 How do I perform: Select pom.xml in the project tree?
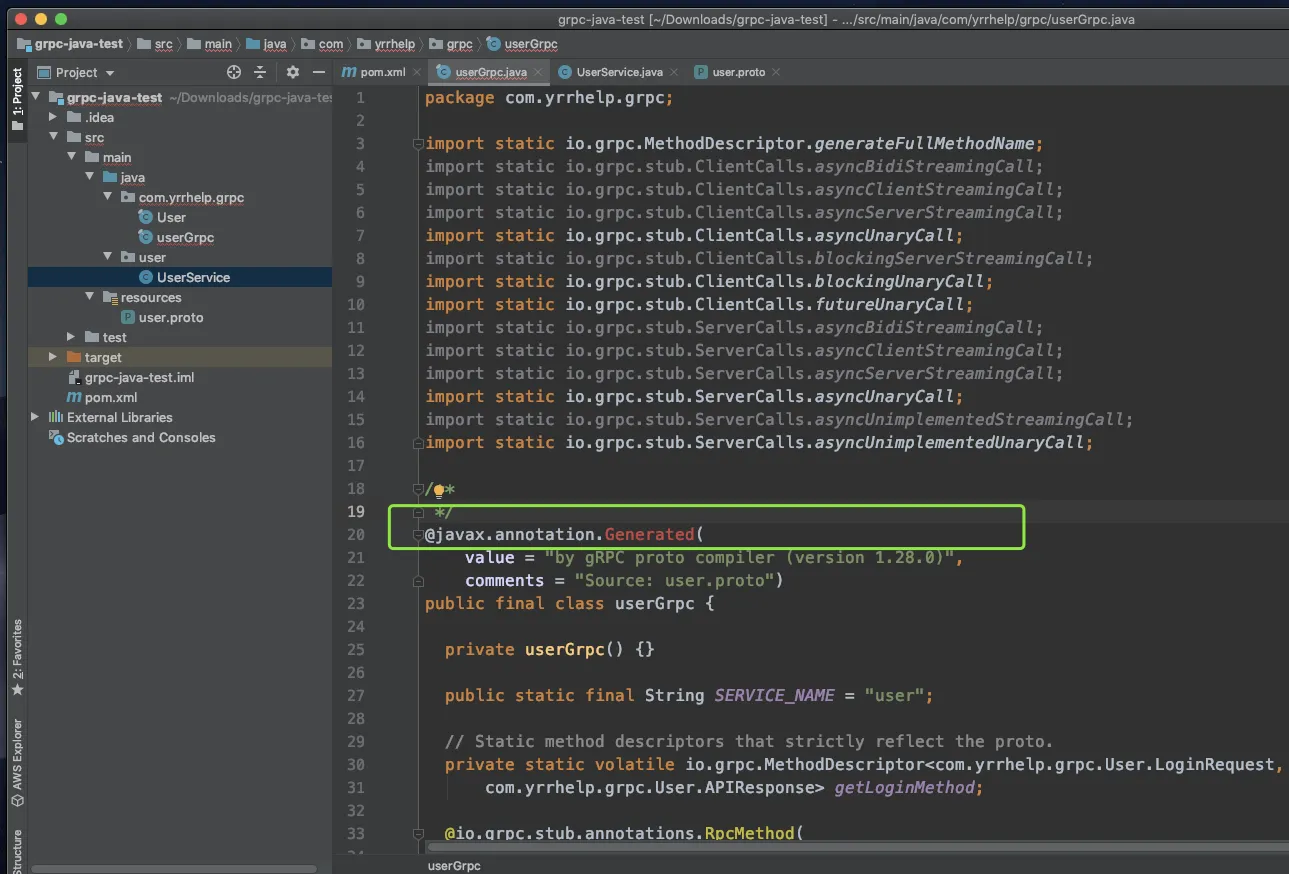pyautogui.click(x=110, y=397)
